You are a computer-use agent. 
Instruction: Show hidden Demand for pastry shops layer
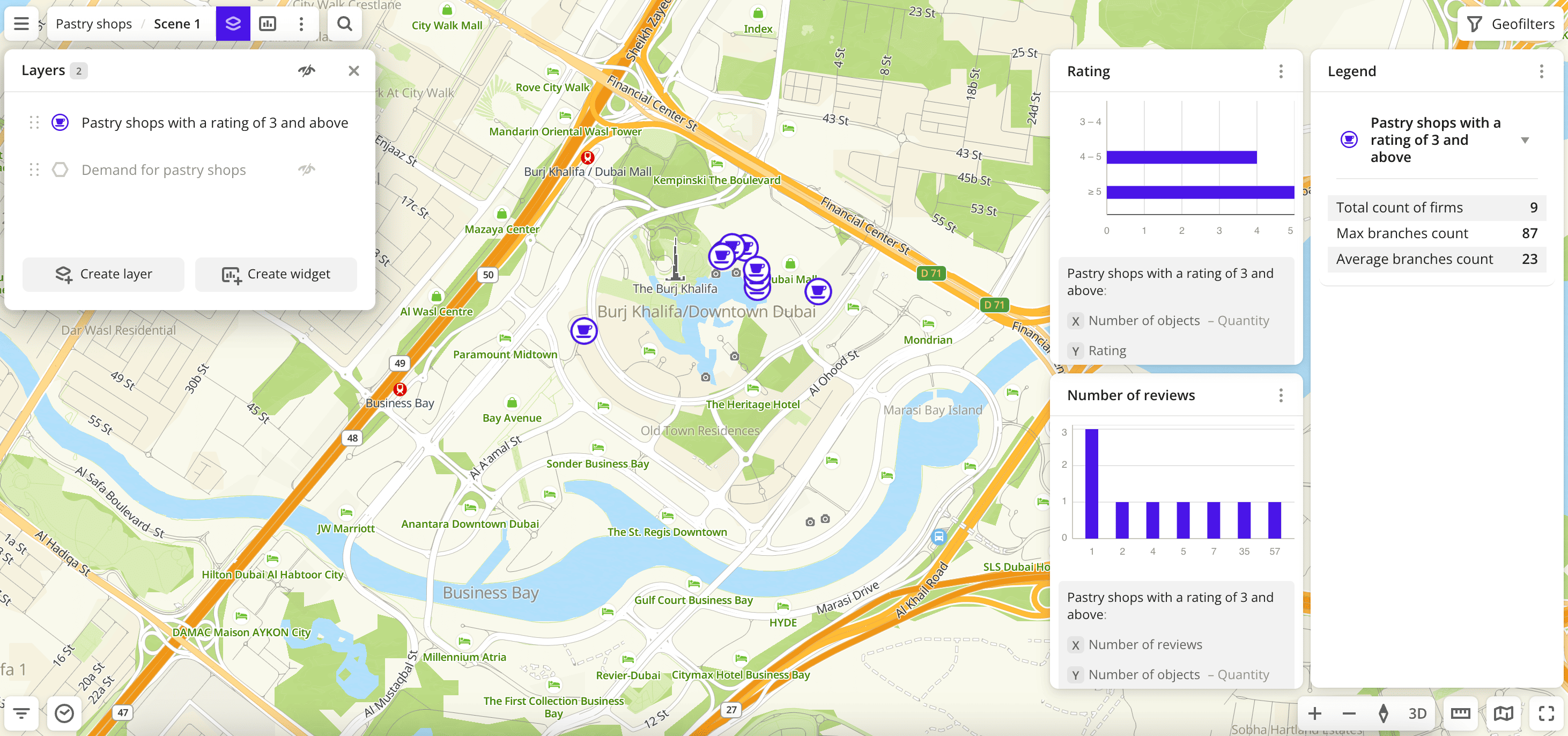[306, 169]
